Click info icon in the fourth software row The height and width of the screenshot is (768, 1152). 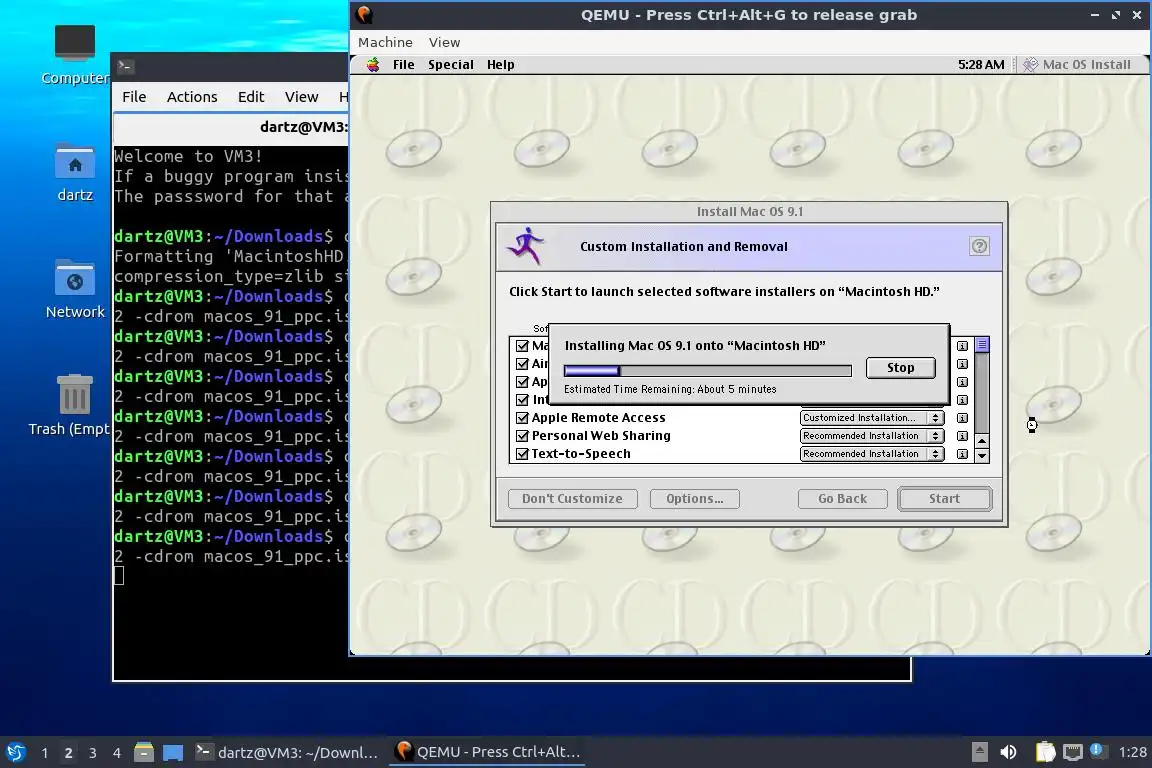962,400
